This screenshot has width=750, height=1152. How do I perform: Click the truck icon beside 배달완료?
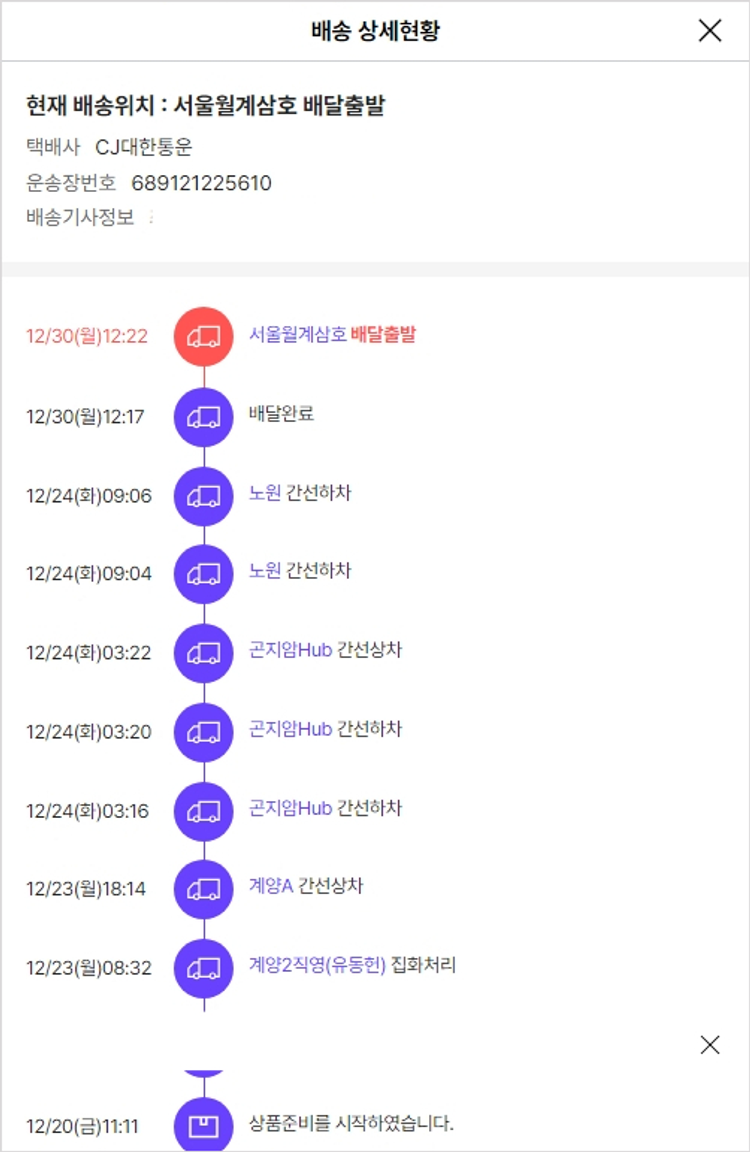tap(204, 416)
